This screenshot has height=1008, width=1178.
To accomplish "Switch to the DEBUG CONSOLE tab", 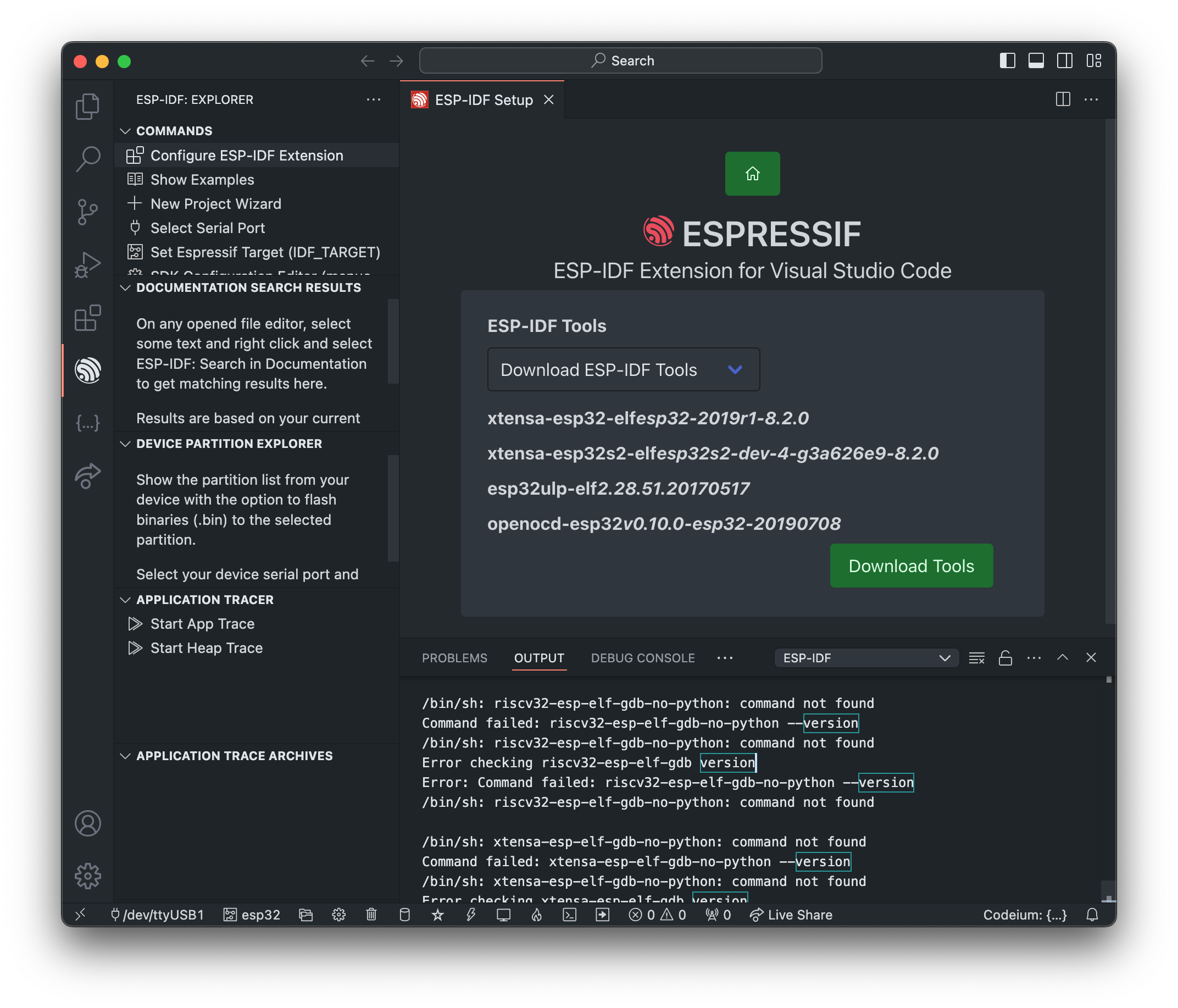I will coord(642,658).
